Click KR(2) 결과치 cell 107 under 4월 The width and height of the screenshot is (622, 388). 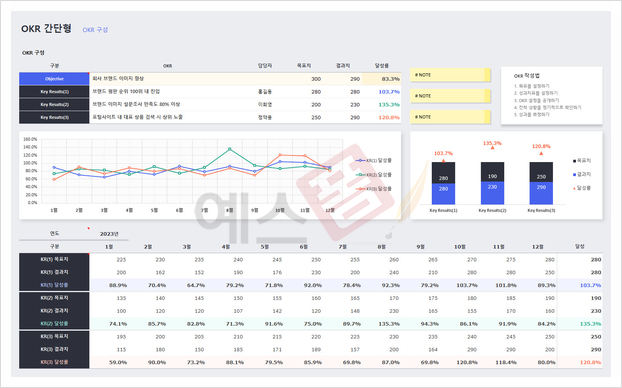click(238, 311)
